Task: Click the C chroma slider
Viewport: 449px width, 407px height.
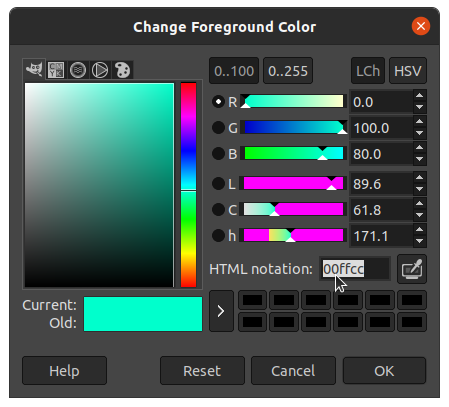Action: 294,209
